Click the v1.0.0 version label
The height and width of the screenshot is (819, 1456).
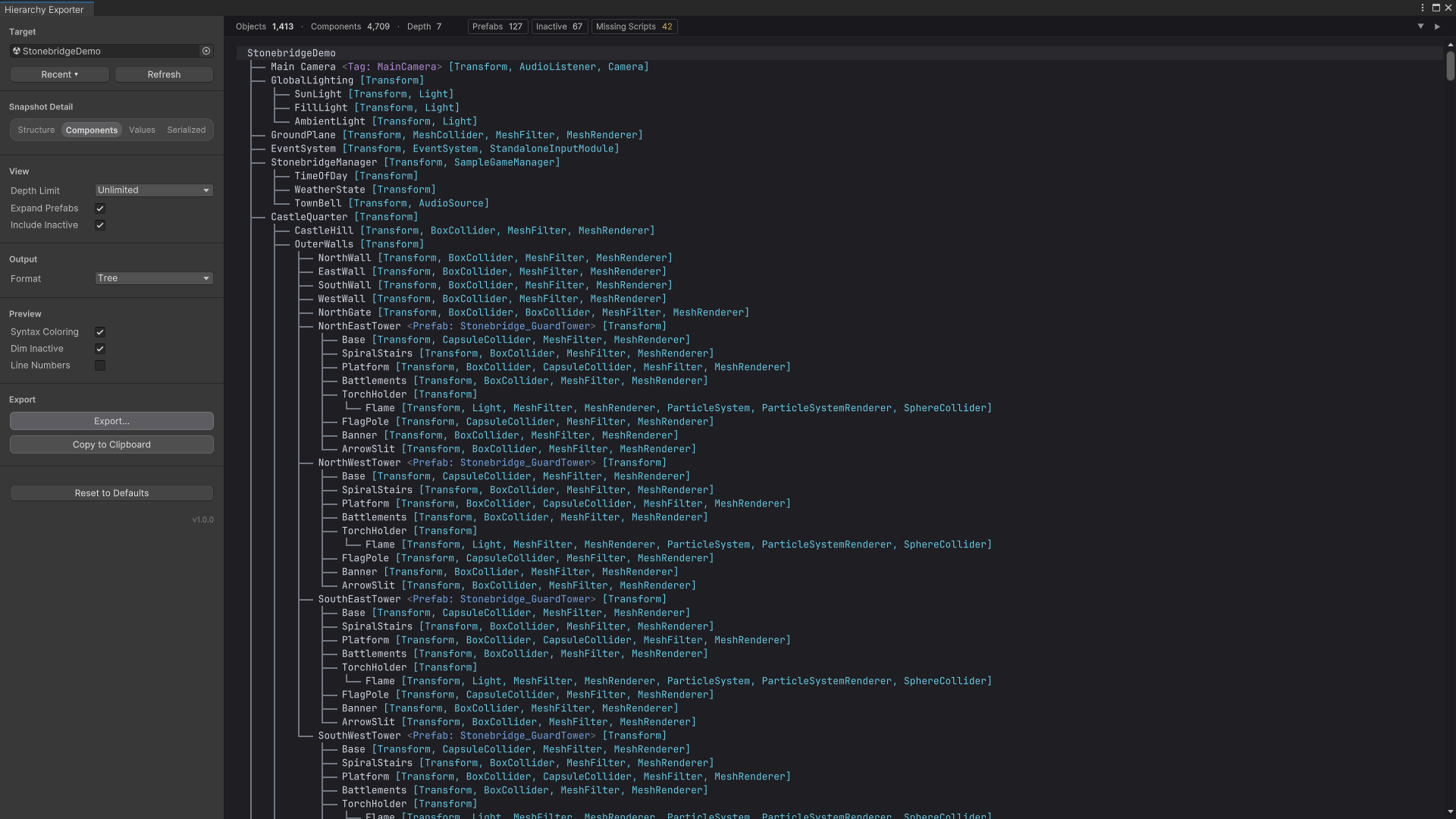(x=202, y=519)
